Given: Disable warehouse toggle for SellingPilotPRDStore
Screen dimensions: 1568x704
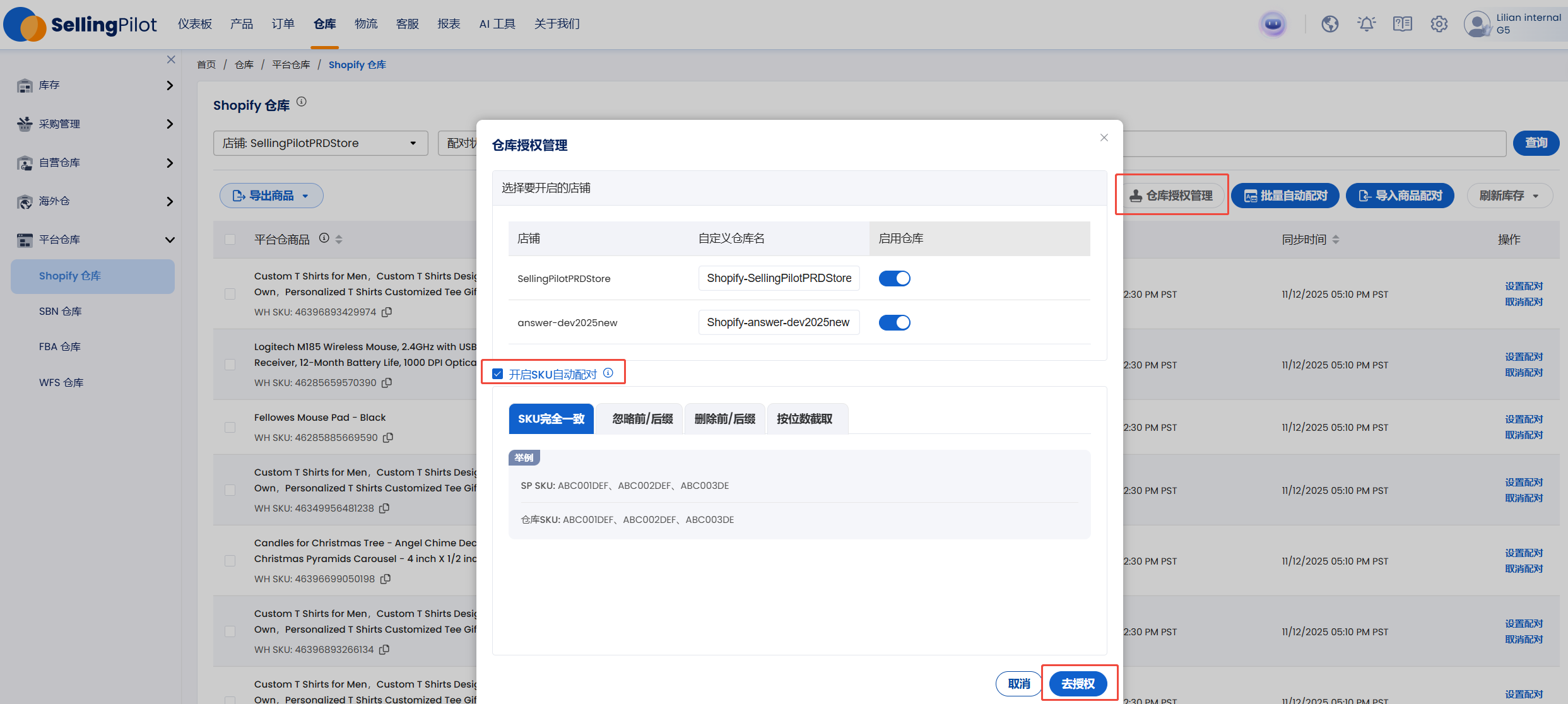Looking at the screenshot, I should [894, 278].
